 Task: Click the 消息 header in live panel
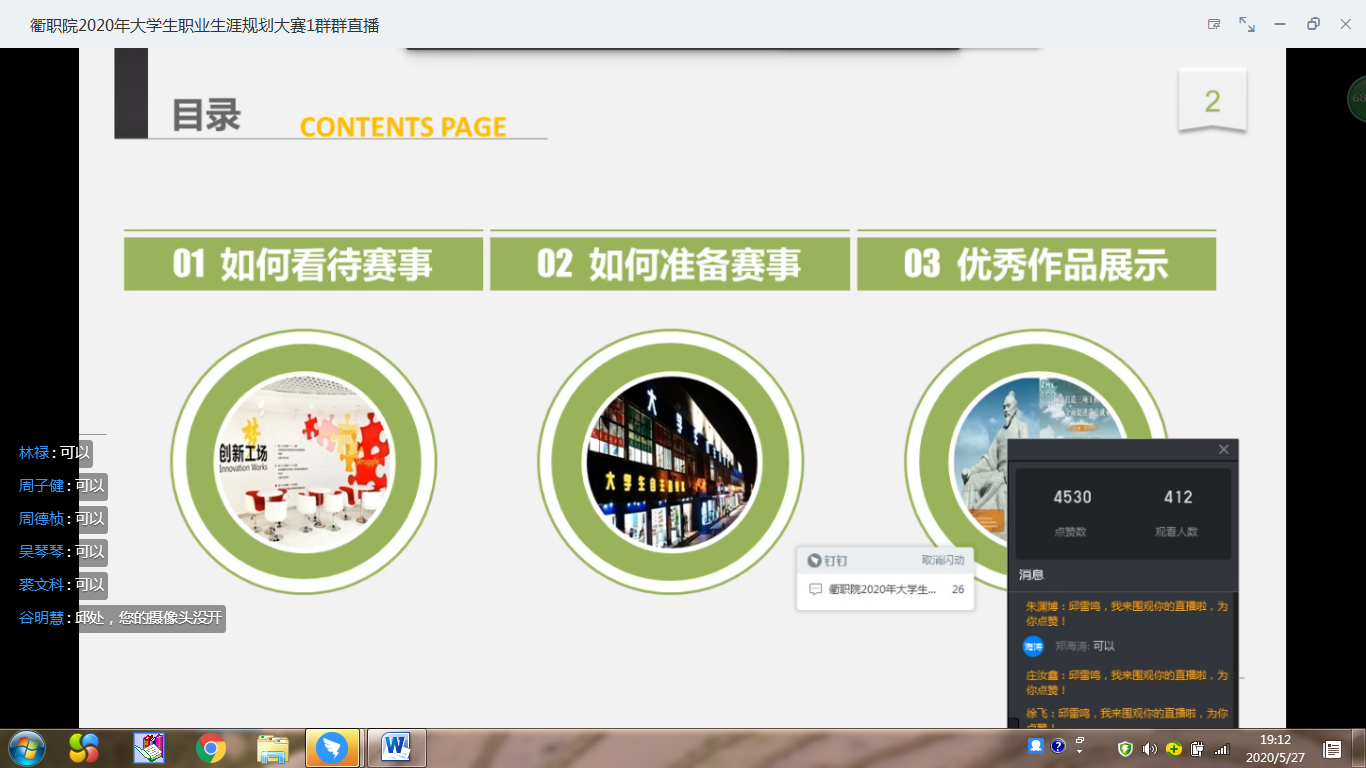(x=1031, y=575)
